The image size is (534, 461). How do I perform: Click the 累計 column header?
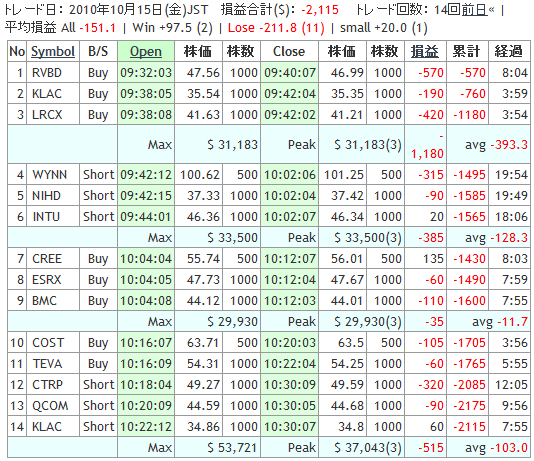[x=466, y=51]
